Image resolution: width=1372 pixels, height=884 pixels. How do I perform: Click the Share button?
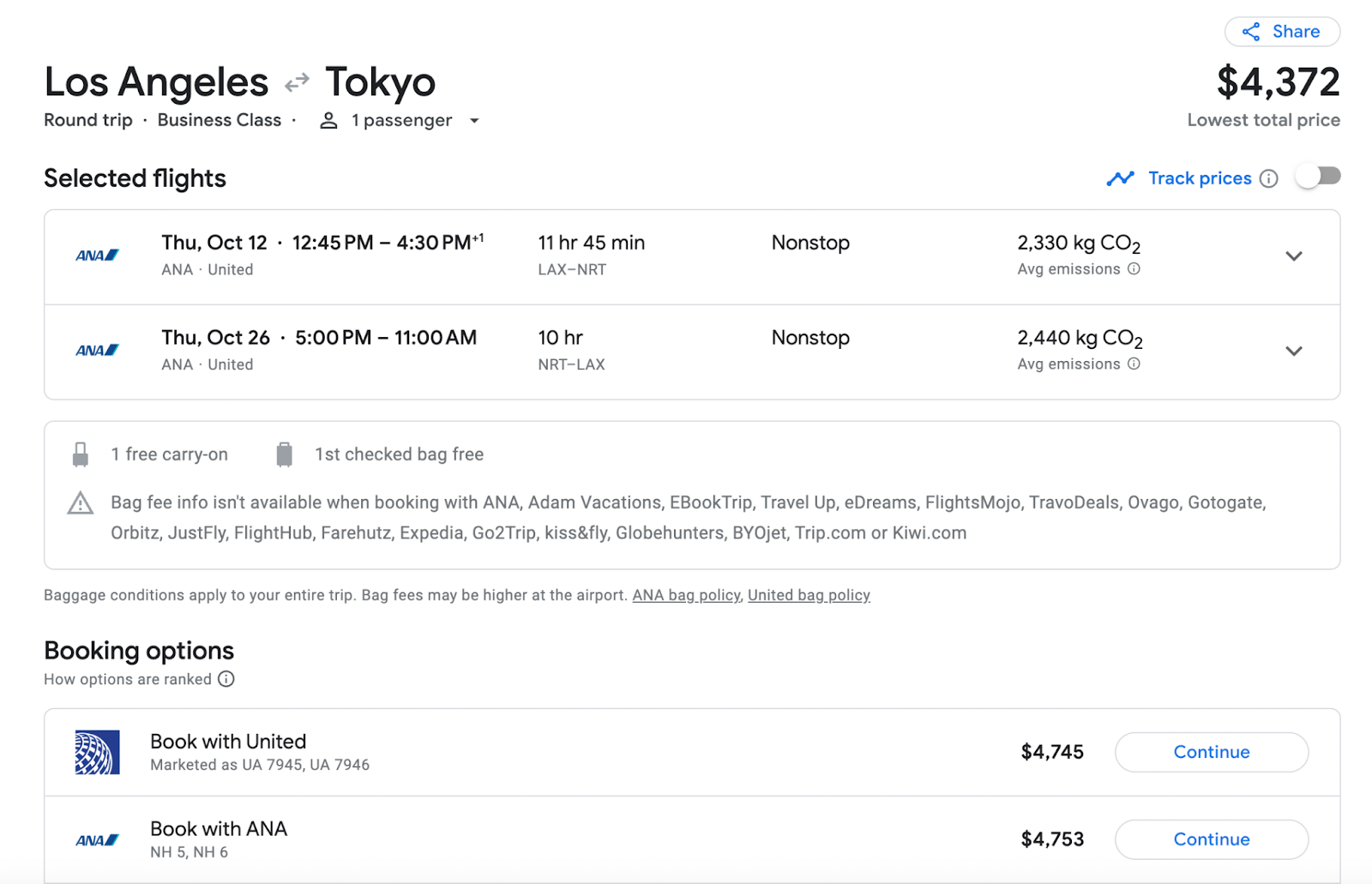coord(1282,32)
